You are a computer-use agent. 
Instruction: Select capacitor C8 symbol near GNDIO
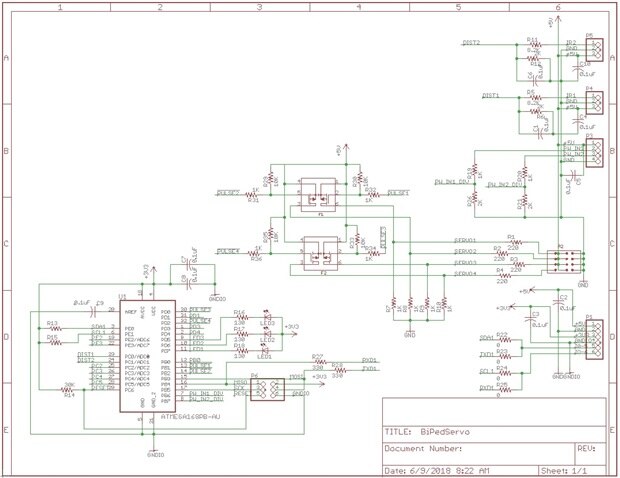tap(189, 283)
